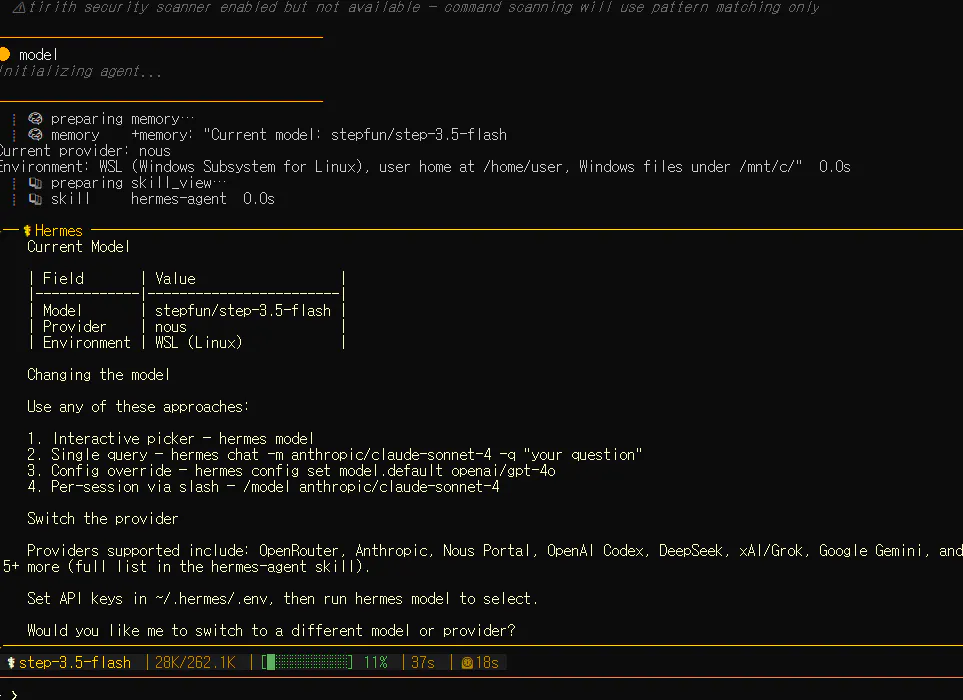Click 'Use any of these approaches:' line
963x700 pixels.
point(138,406)
